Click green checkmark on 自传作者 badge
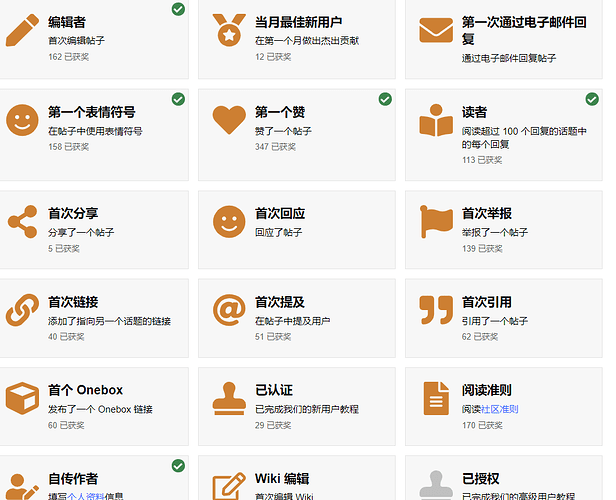The image size is (616, 500). 178,466
